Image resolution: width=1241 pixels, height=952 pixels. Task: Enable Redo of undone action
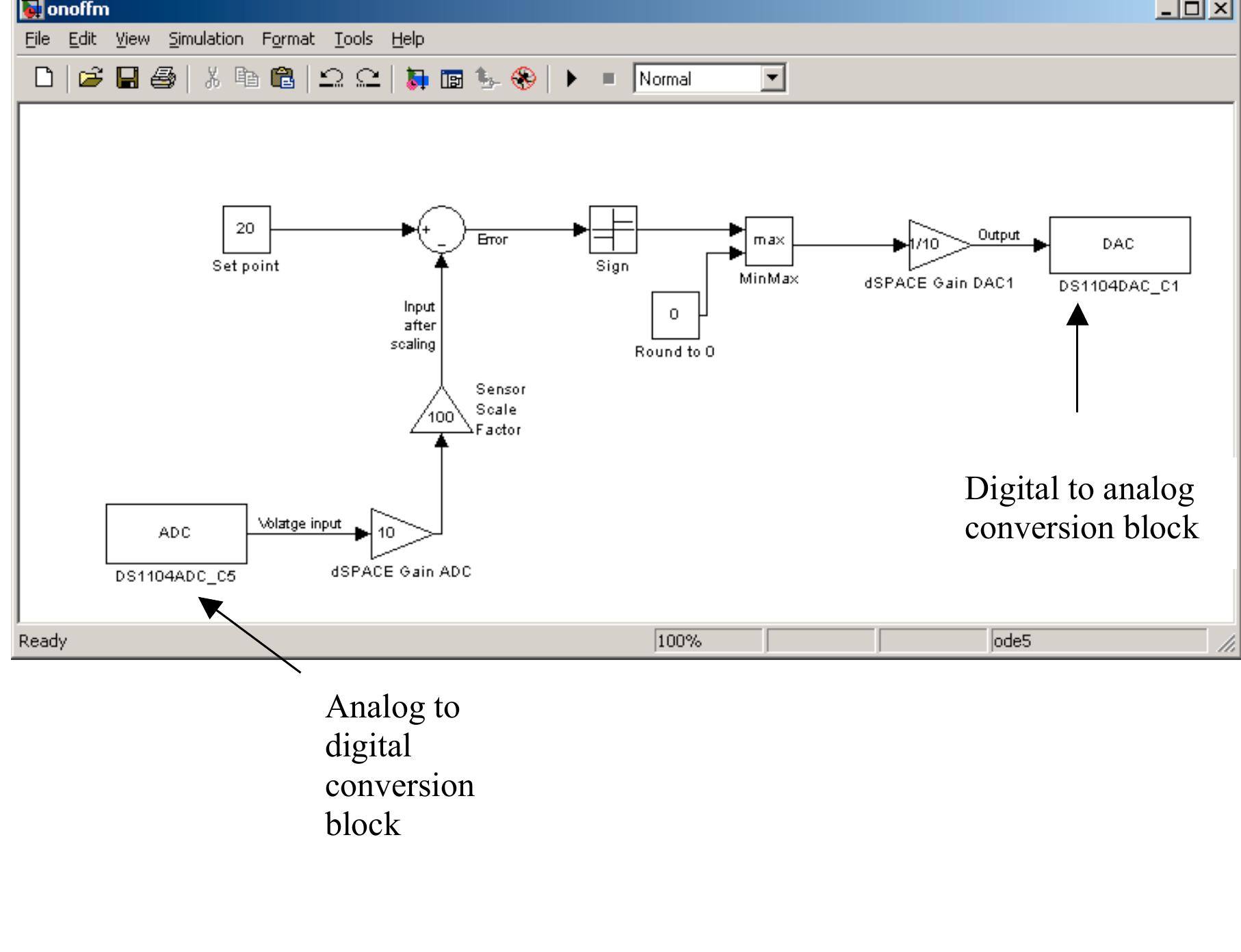(367, 78)
